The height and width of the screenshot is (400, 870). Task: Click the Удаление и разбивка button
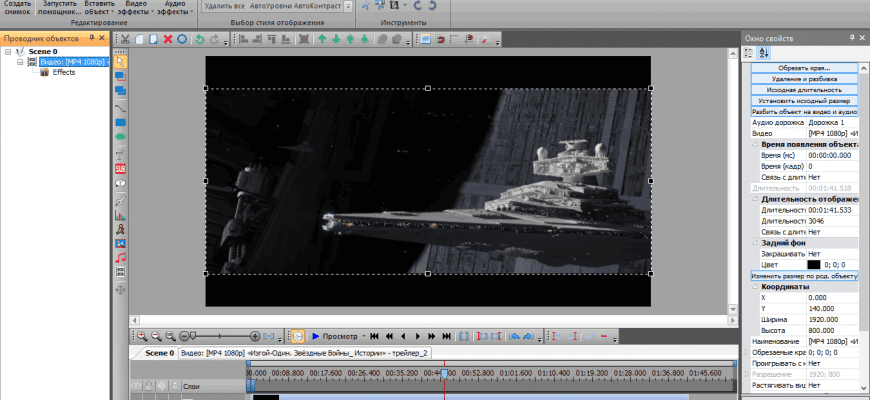(804, 79)
